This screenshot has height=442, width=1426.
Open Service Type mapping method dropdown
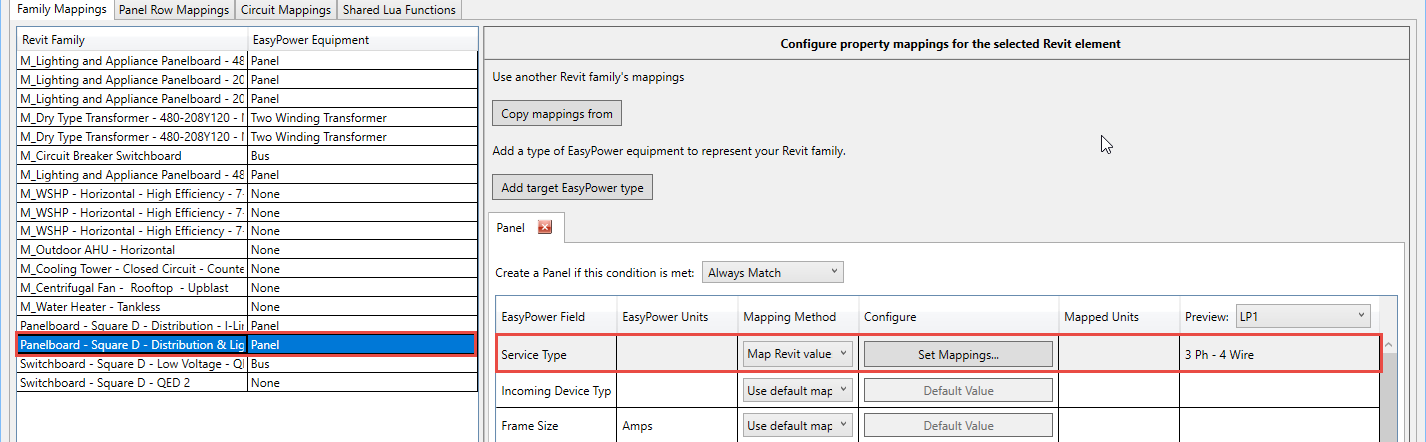click(x=798, y=354)
